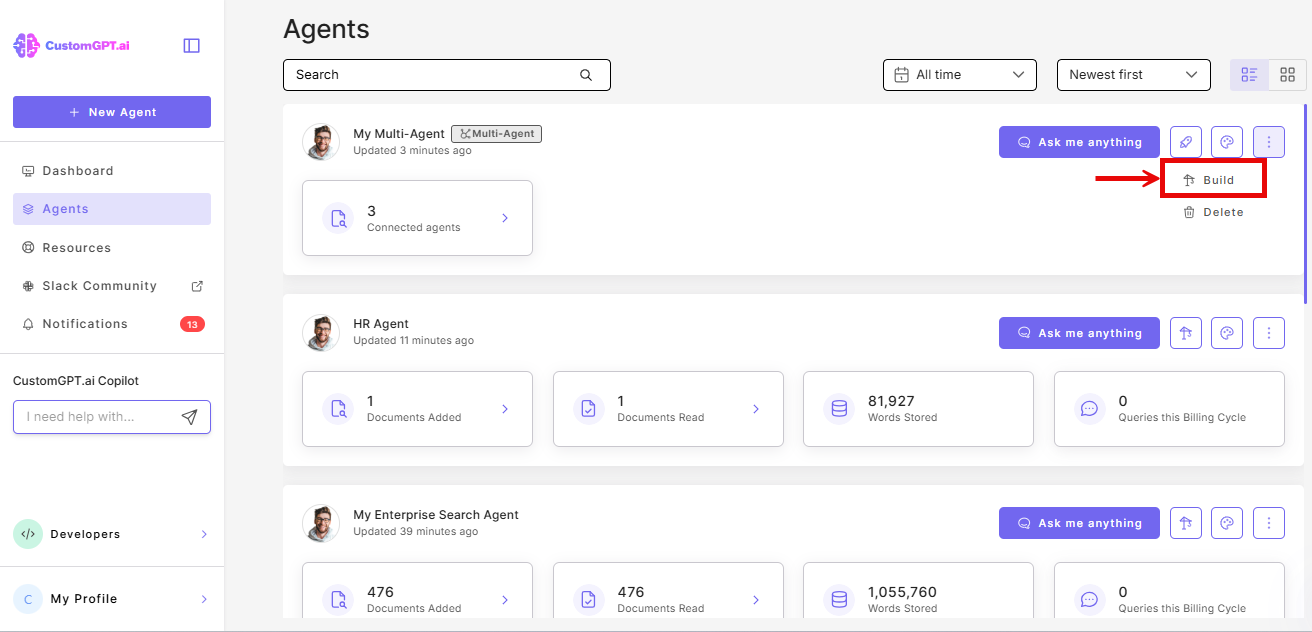Open external link for Slack Community
Image resolution: width=1312 pixels, height=632 pixels.
pyautogui.click(x=197, y=285)
